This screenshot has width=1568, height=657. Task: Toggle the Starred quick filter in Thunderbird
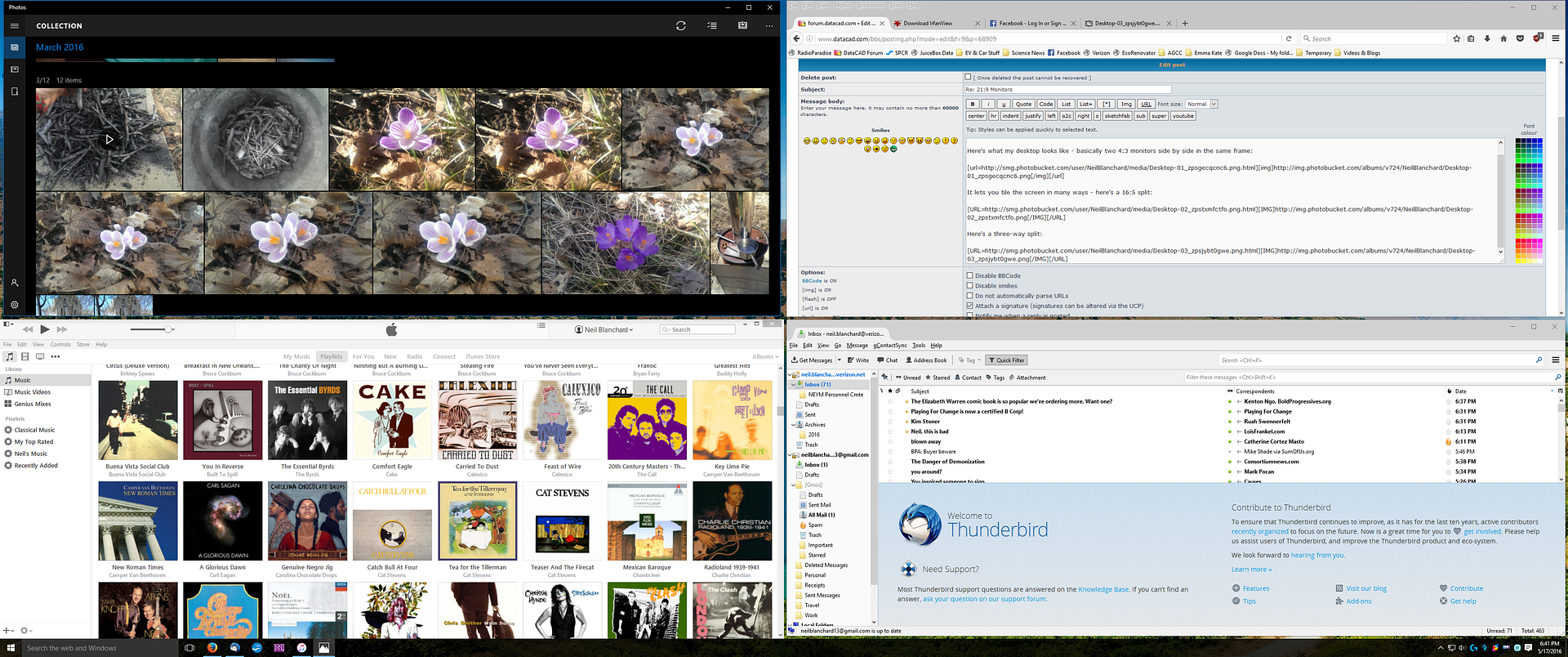(938, 378)
